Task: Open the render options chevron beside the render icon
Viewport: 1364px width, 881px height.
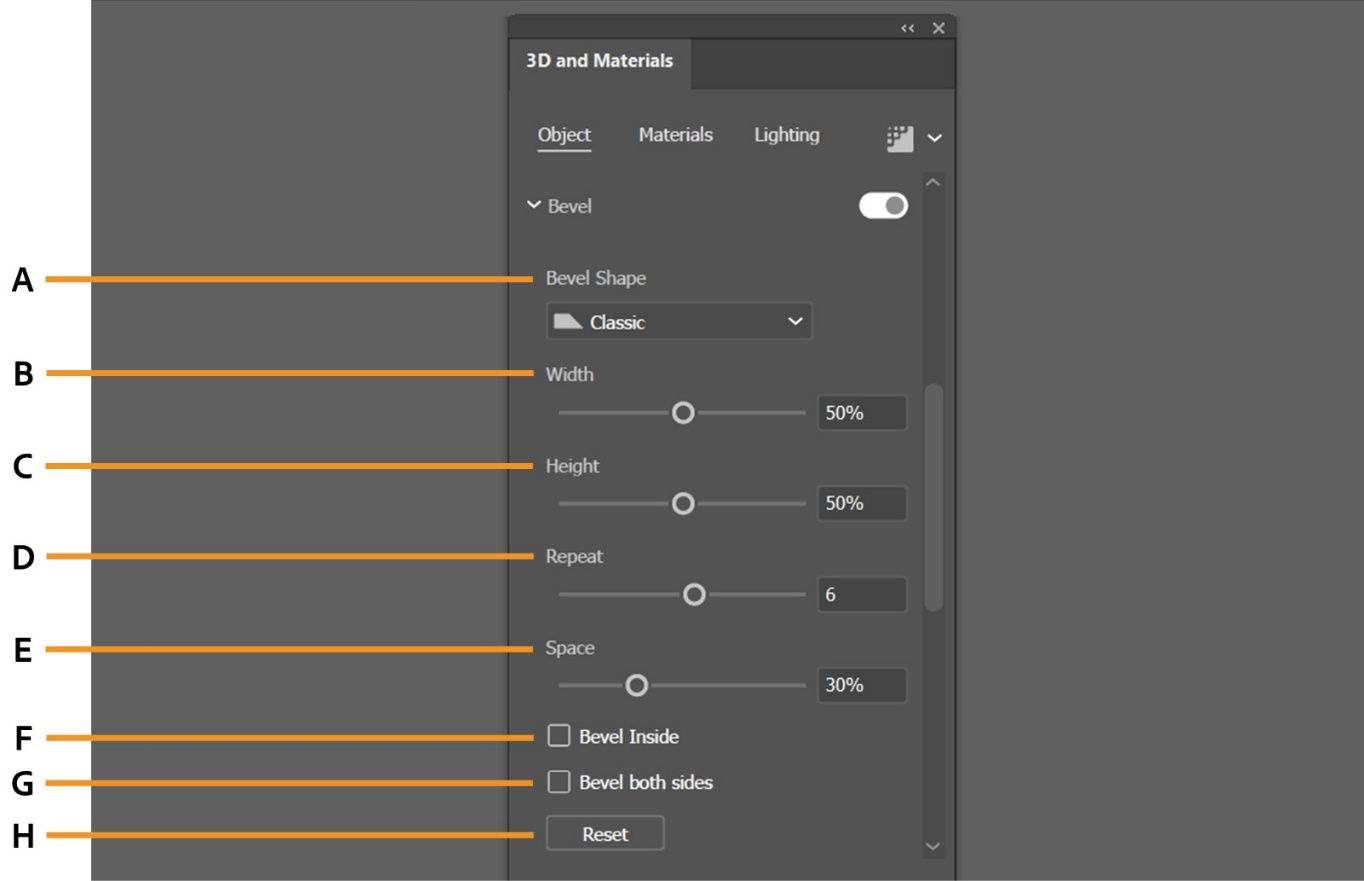Action: pyautogui.click(x=934, y=137)
